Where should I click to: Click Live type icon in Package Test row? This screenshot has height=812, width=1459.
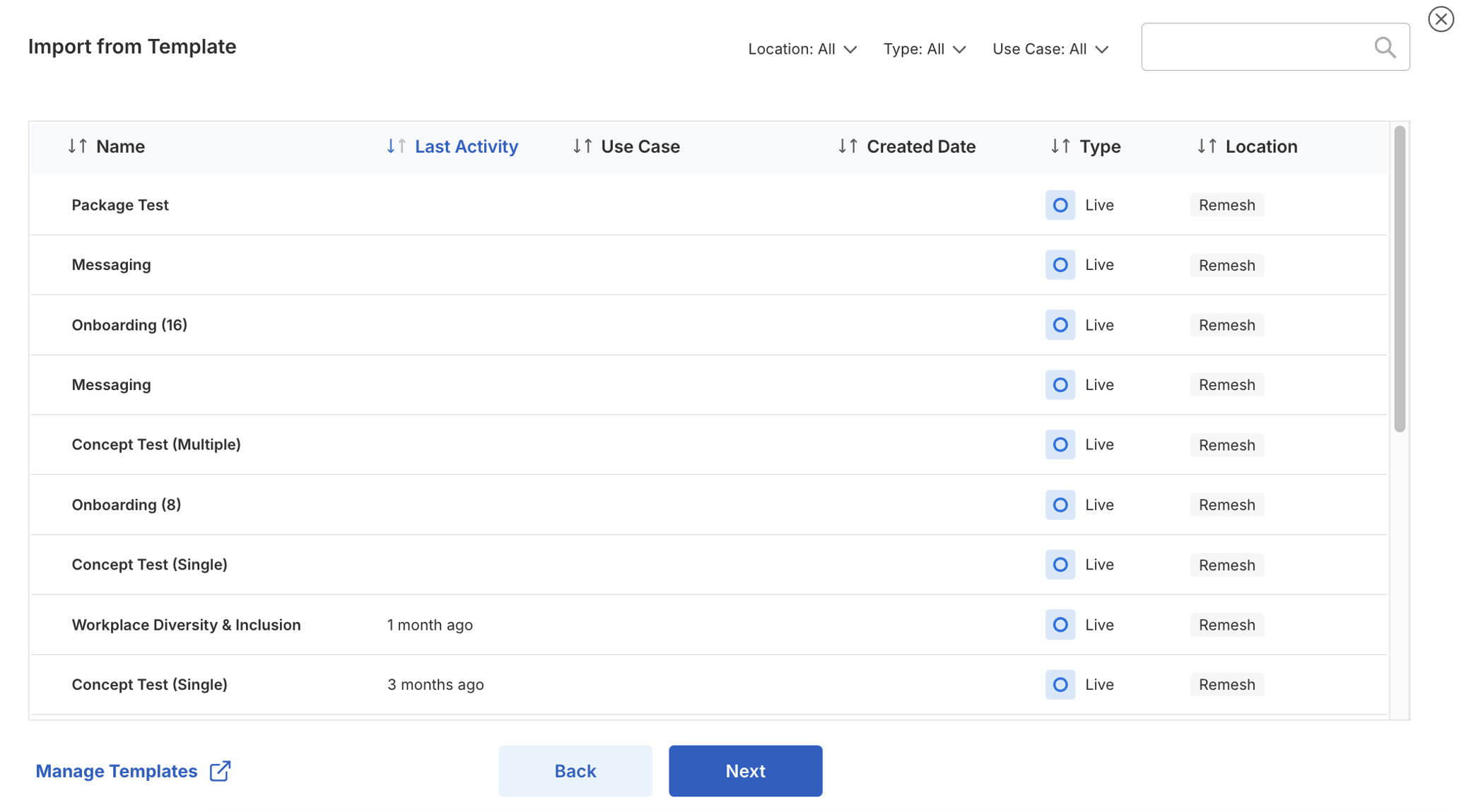pyautogui.click(x=1060, y=205)
